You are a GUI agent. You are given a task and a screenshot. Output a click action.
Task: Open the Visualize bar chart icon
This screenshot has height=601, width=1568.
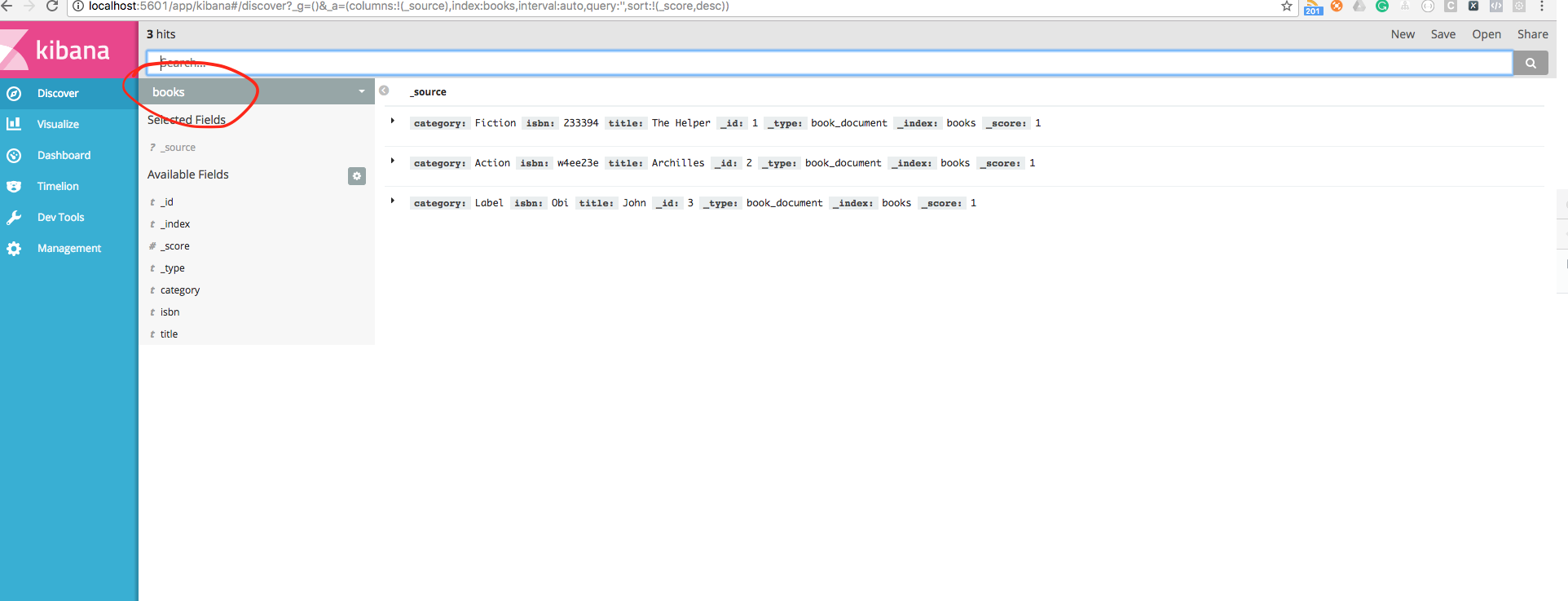click(x=14, y=124)
